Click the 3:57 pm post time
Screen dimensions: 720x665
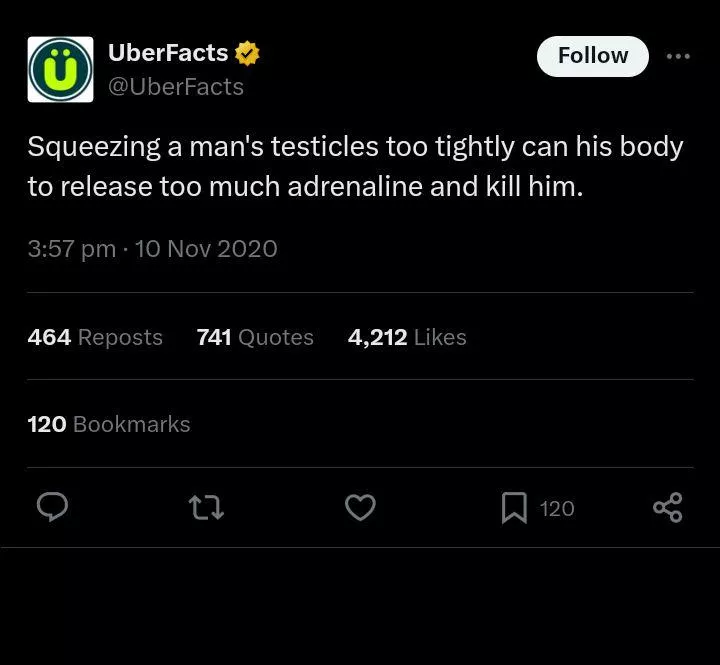[x=71, y=249]
